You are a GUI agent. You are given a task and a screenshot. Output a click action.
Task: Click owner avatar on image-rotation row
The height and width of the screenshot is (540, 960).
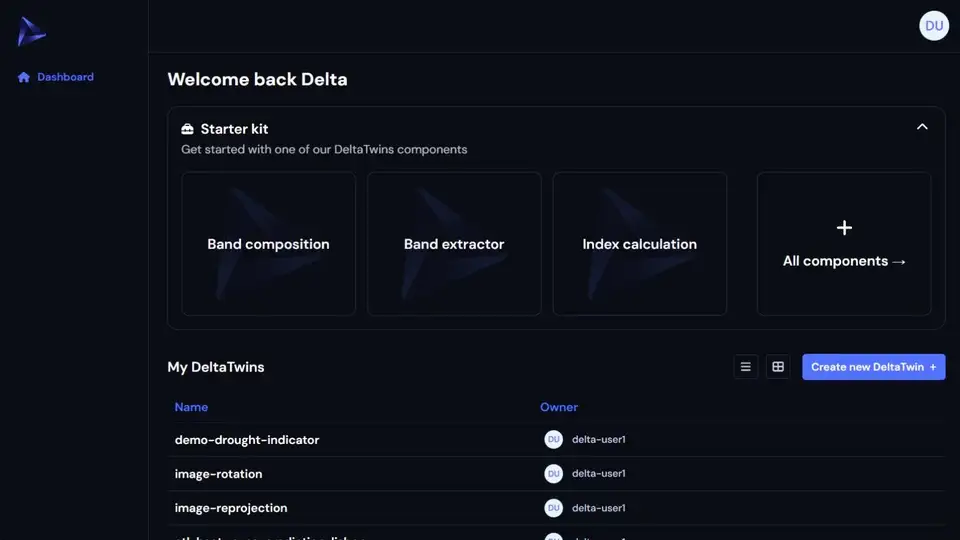coord(553,474)
